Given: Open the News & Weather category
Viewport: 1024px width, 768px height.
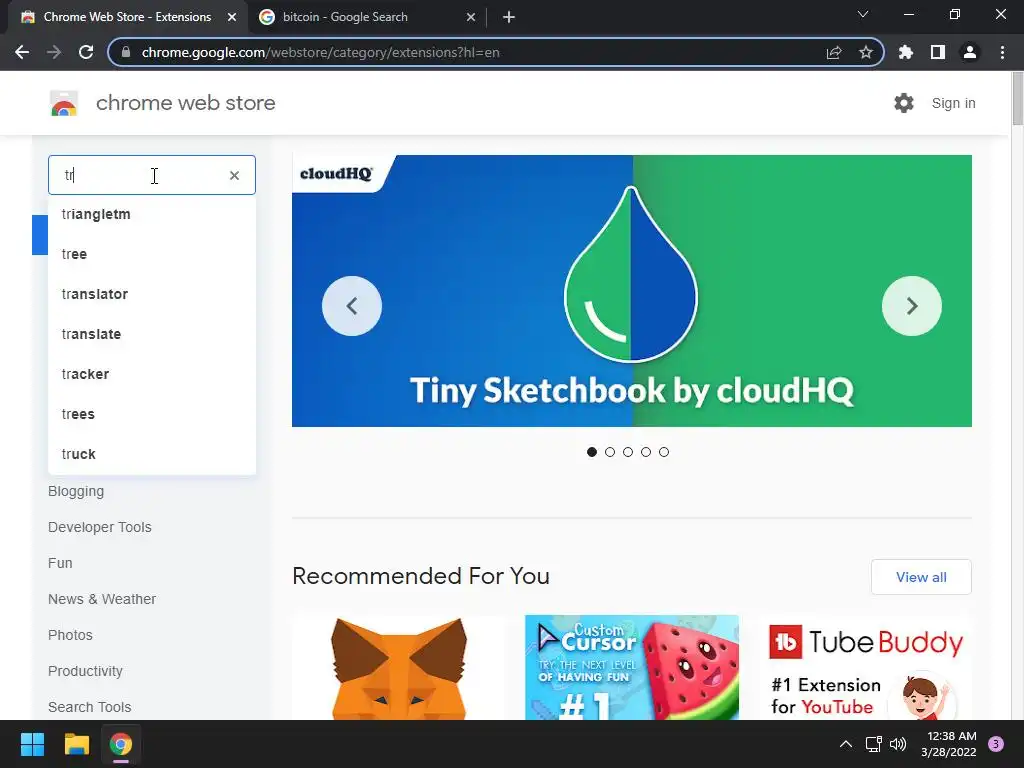Looking at the screenshot, I should point(102,599).
